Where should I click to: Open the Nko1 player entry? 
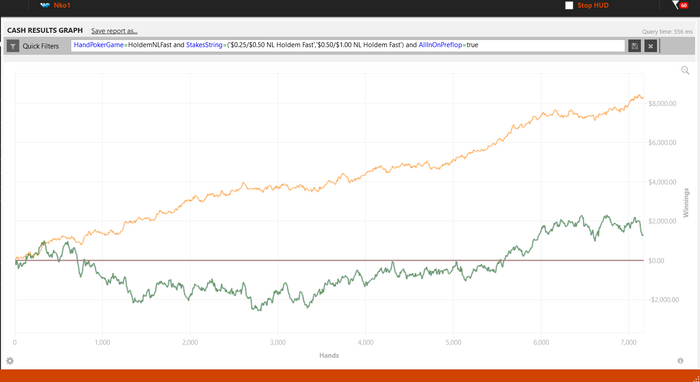[x=55, y=5]
